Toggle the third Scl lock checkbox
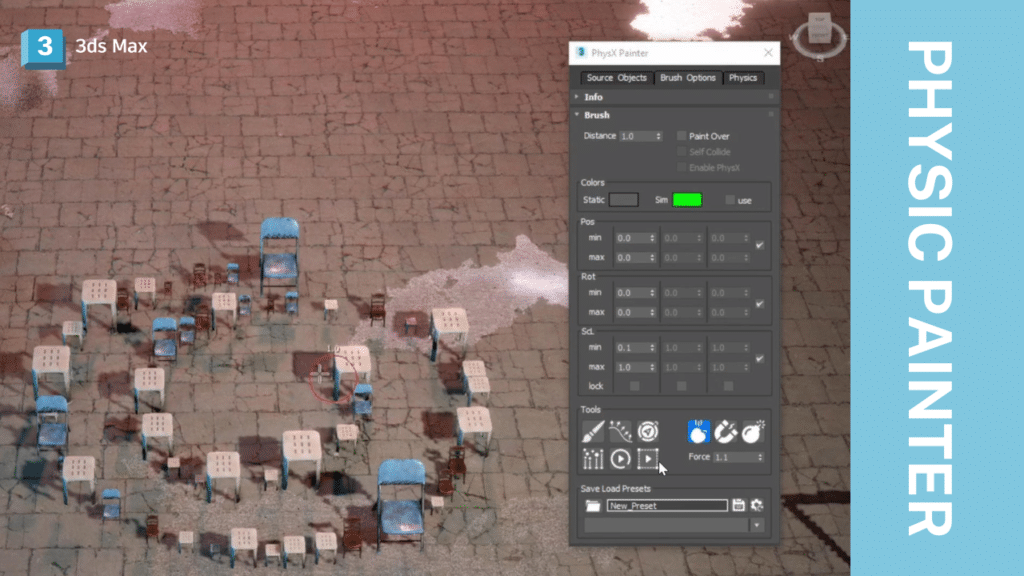The image size is (1024, 576). (x=728, y=386)
